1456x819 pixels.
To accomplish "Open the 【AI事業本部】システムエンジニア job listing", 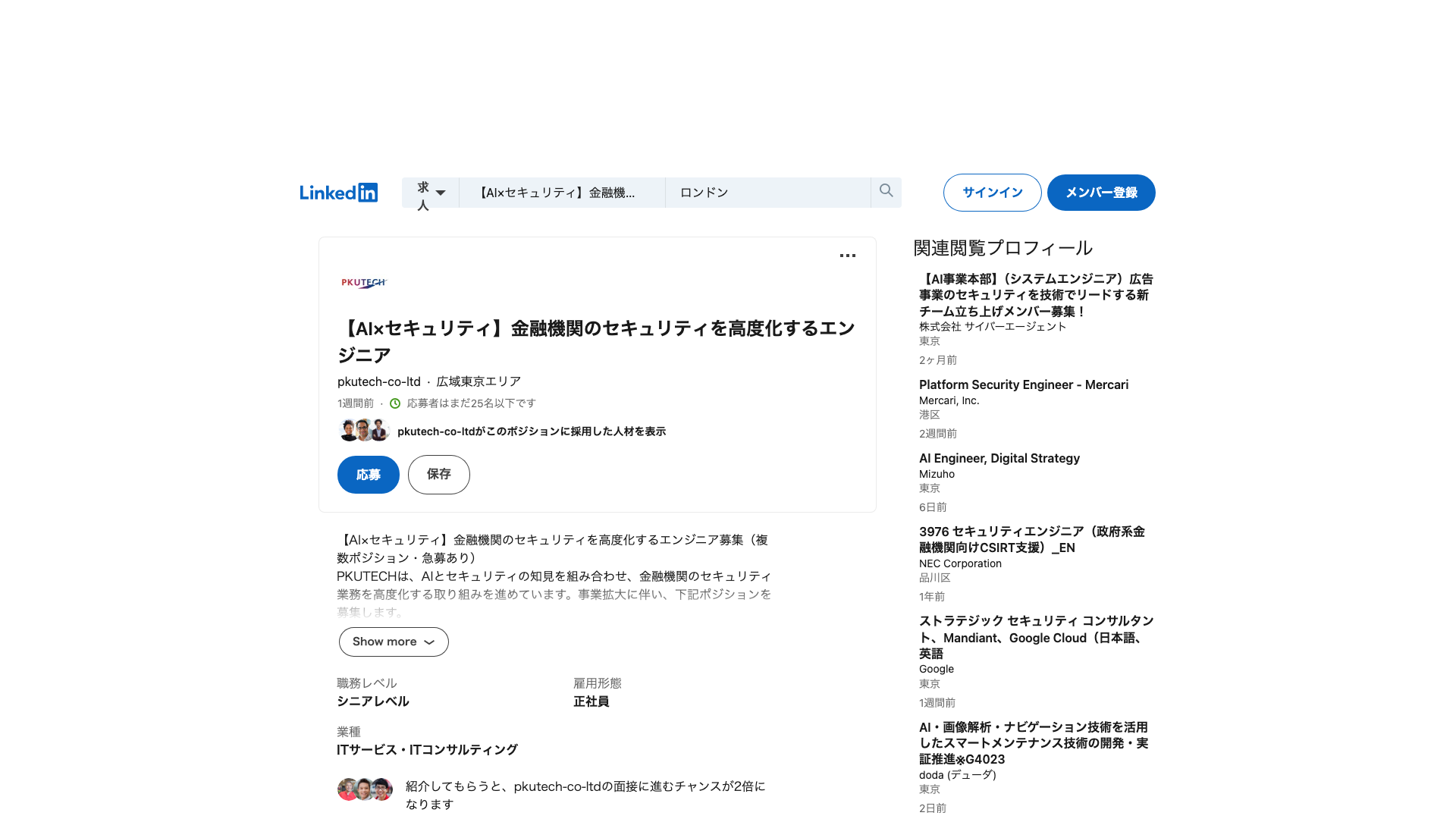I will (x=1036, y=295).
